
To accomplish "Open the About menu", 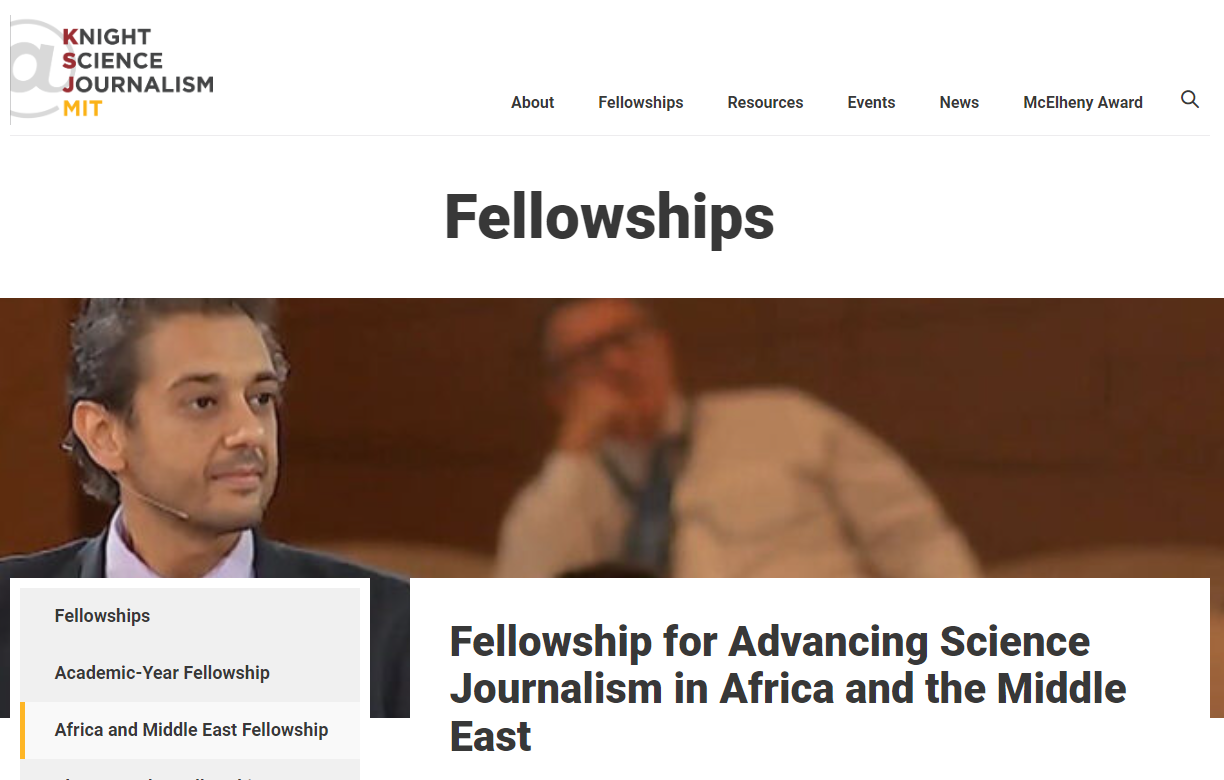I will point(532,102).
